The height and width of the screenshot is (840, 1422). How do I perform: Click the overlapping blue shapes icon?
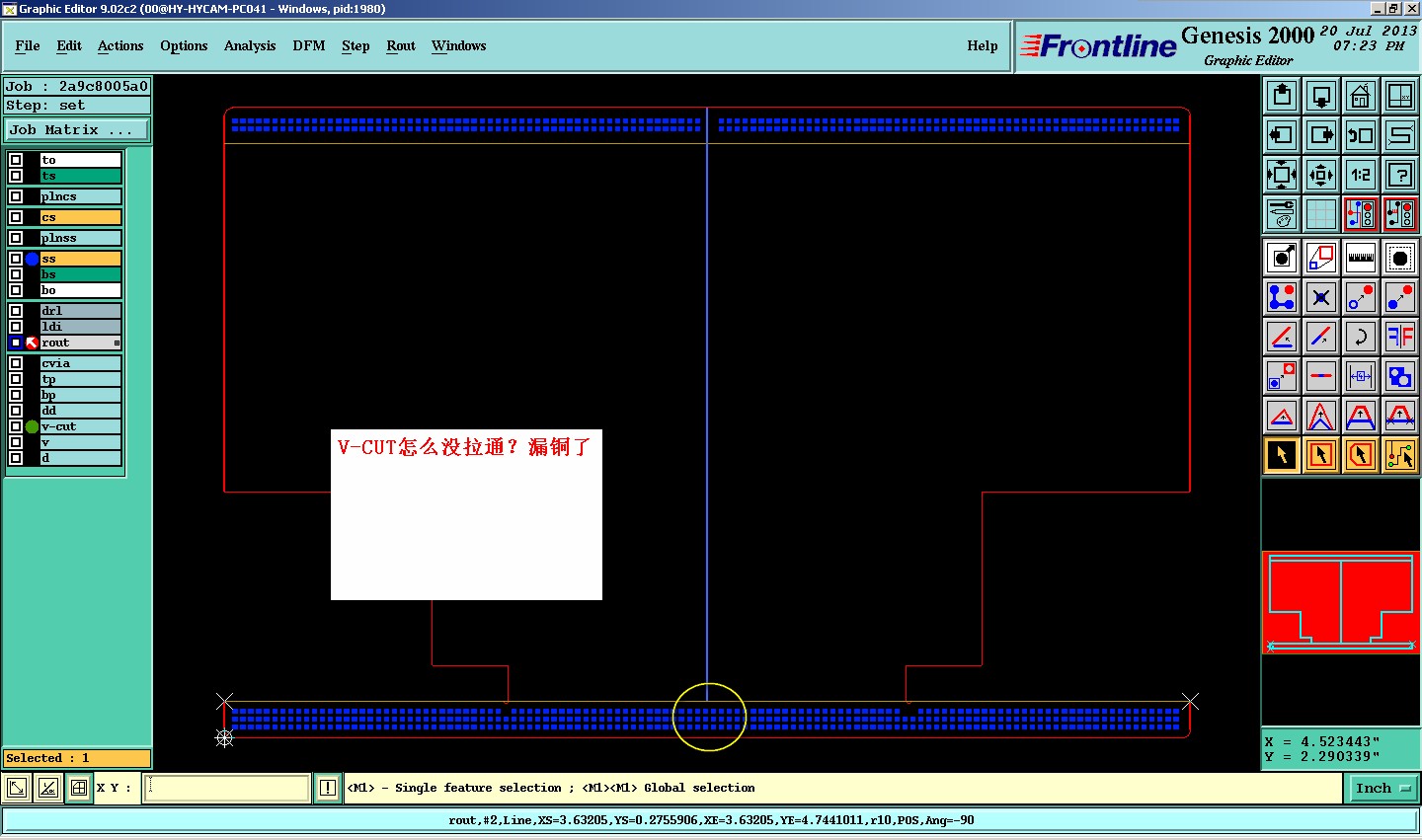[1399, 376]
